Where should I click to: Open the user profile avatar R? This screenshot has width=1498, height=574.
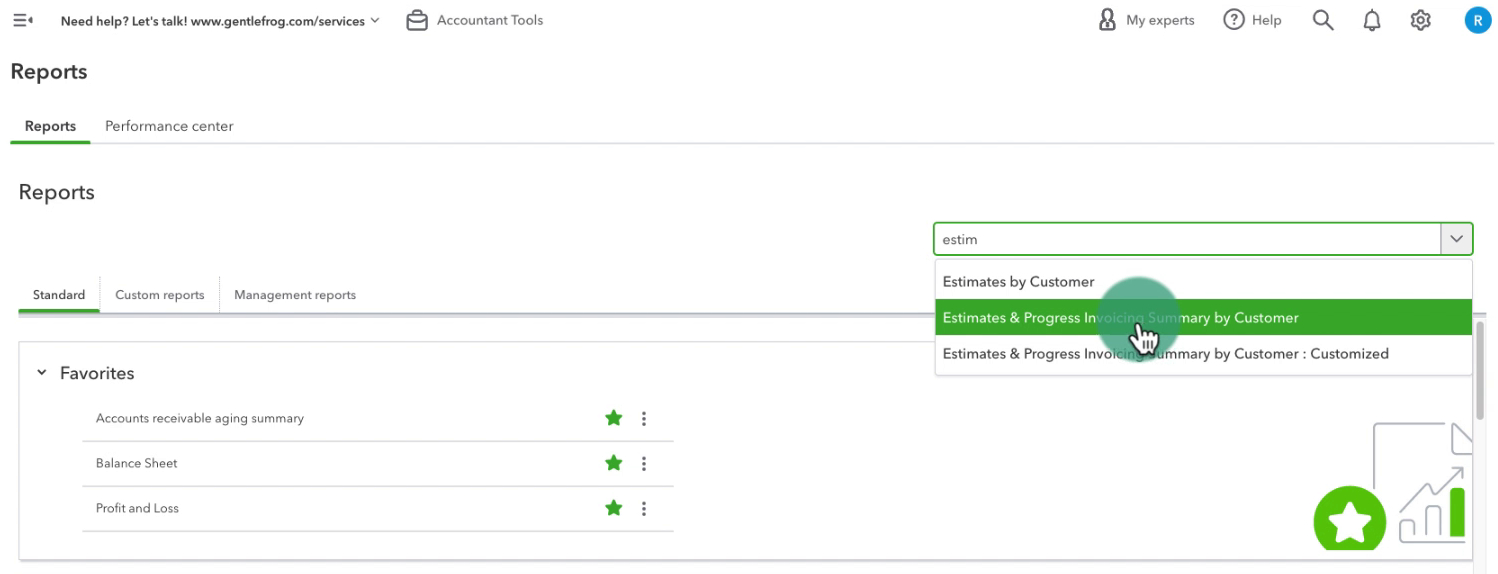pyautogui.click(x=1477, y=20)
